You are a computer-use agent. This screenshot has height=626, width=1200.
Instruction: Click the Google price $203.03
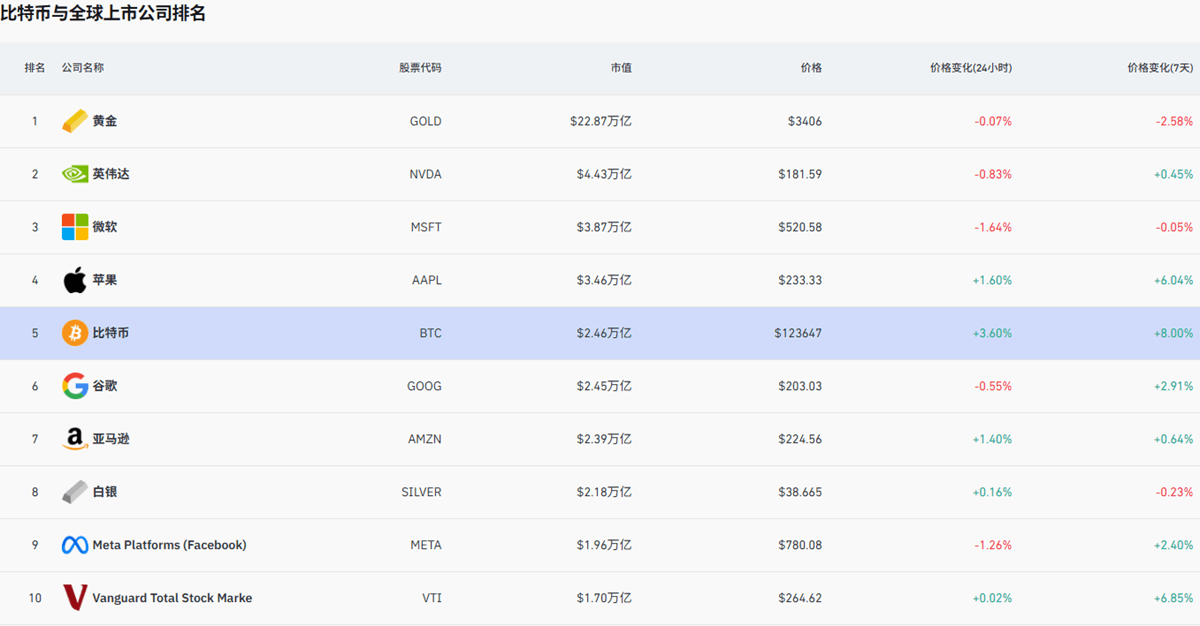800,386
